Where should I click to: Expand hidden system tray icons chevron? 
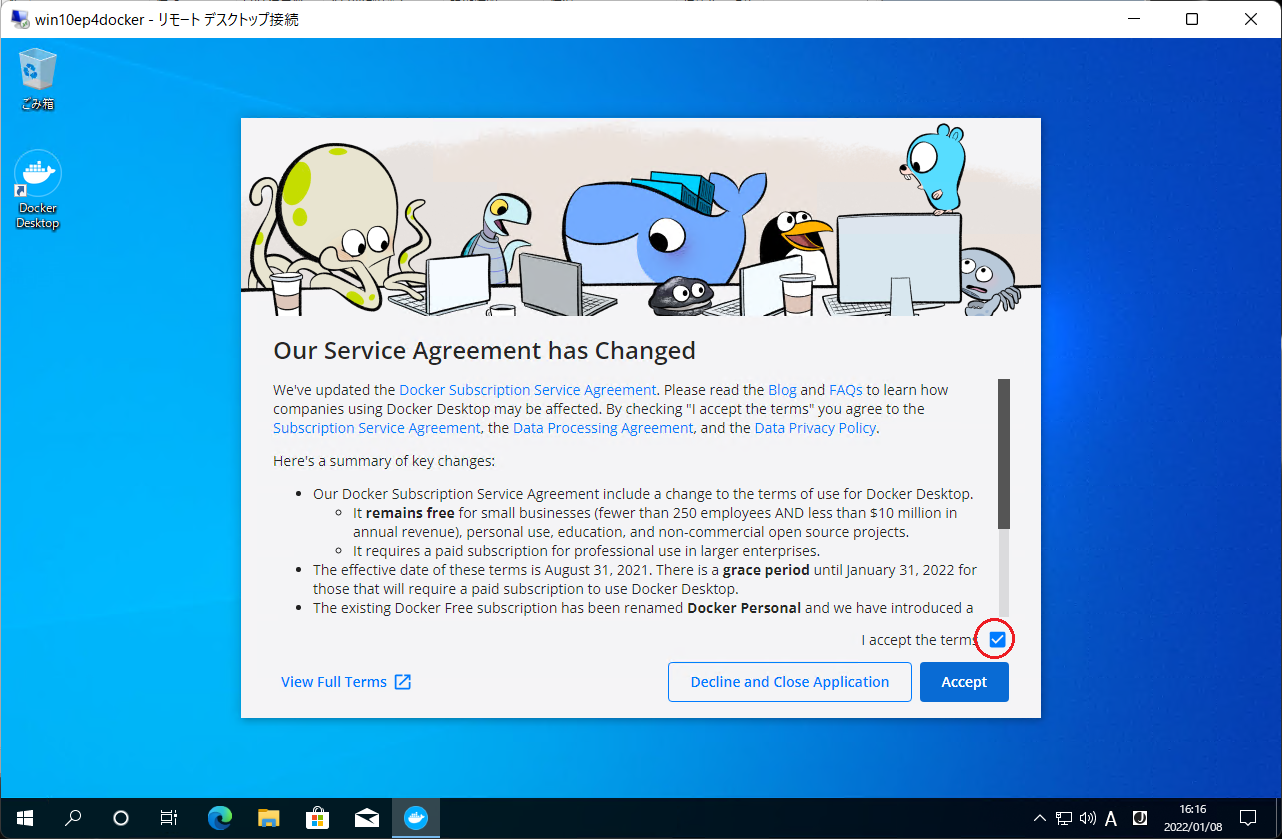click(1040, 818)
